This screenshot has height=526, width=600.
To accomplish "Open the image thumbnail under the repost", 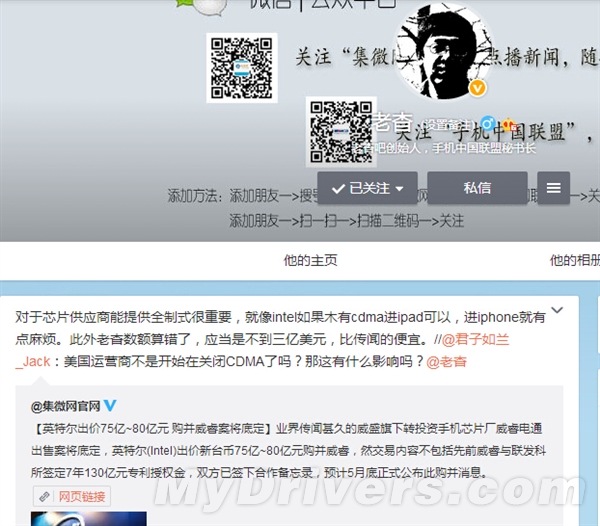I will point(88,519).
